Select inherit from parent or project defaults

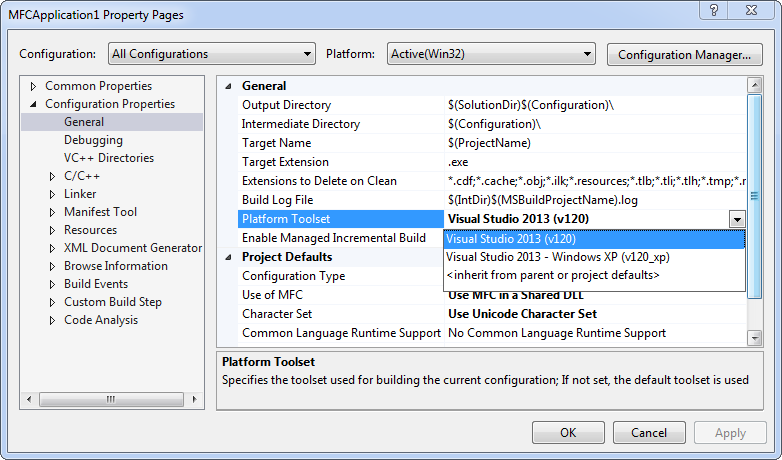[552, 275]
